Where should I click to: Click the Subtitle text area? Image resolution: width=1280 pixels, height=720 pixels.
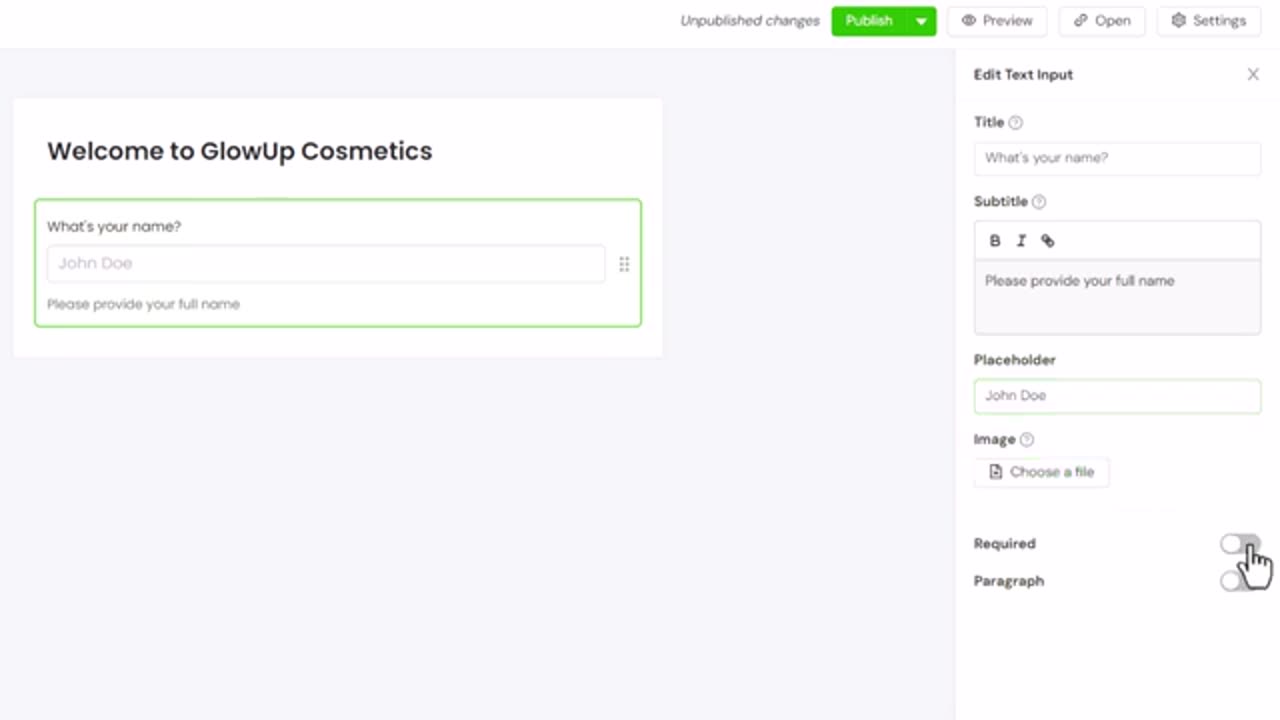1117,297
